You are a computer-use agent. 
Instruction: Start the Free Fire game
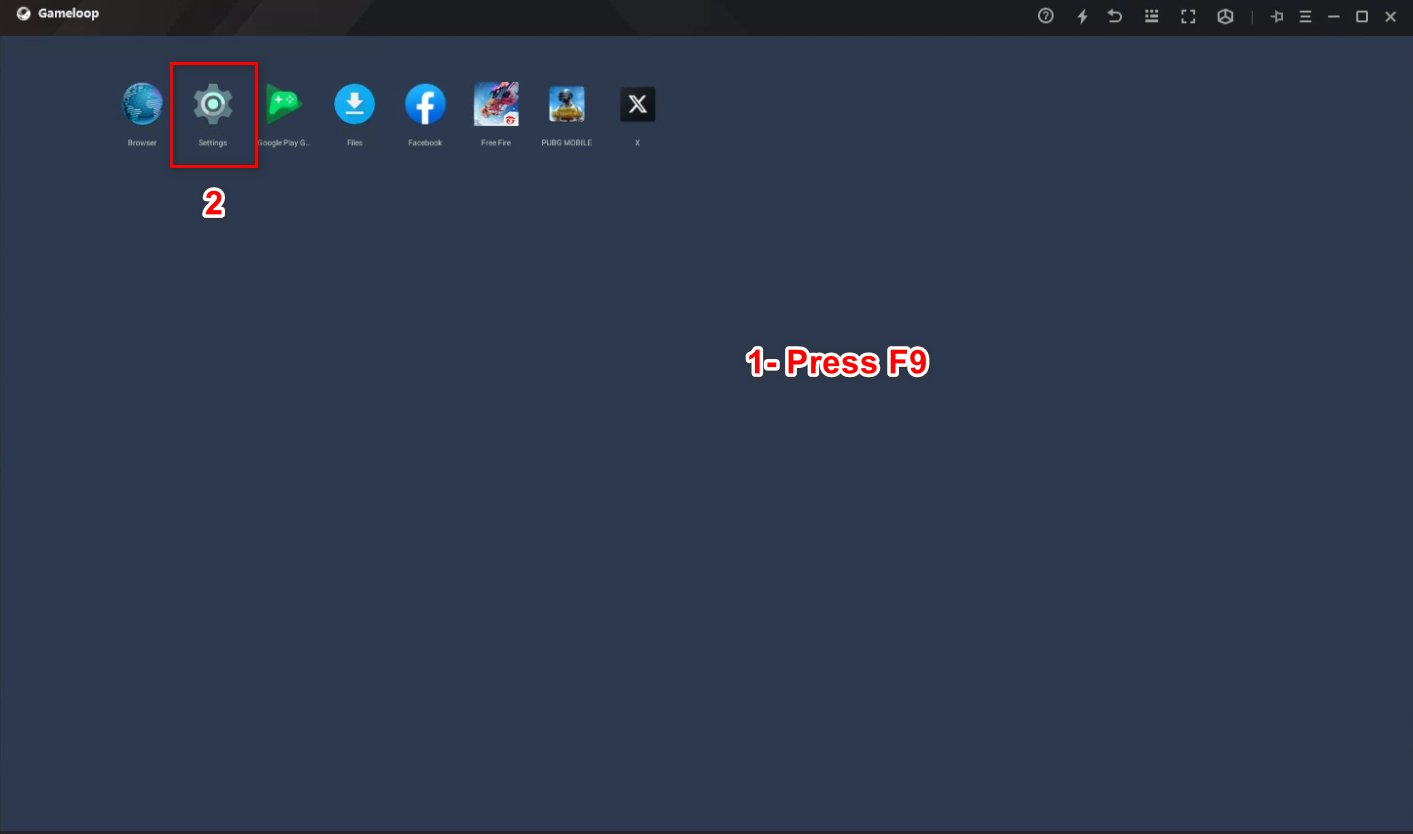pos(496,105)
